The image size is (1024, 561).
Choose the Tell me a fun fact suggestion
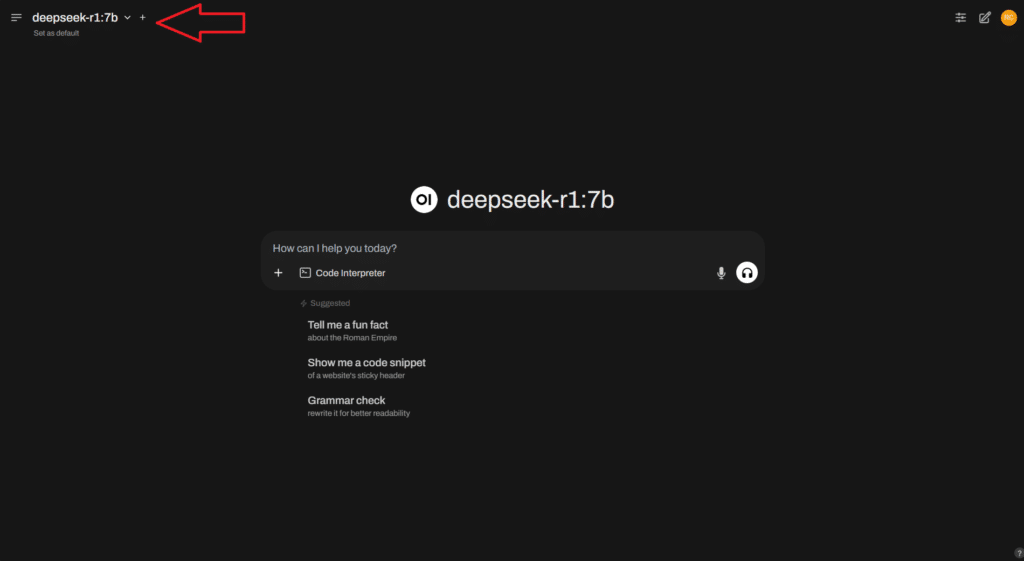pos(352,331)
